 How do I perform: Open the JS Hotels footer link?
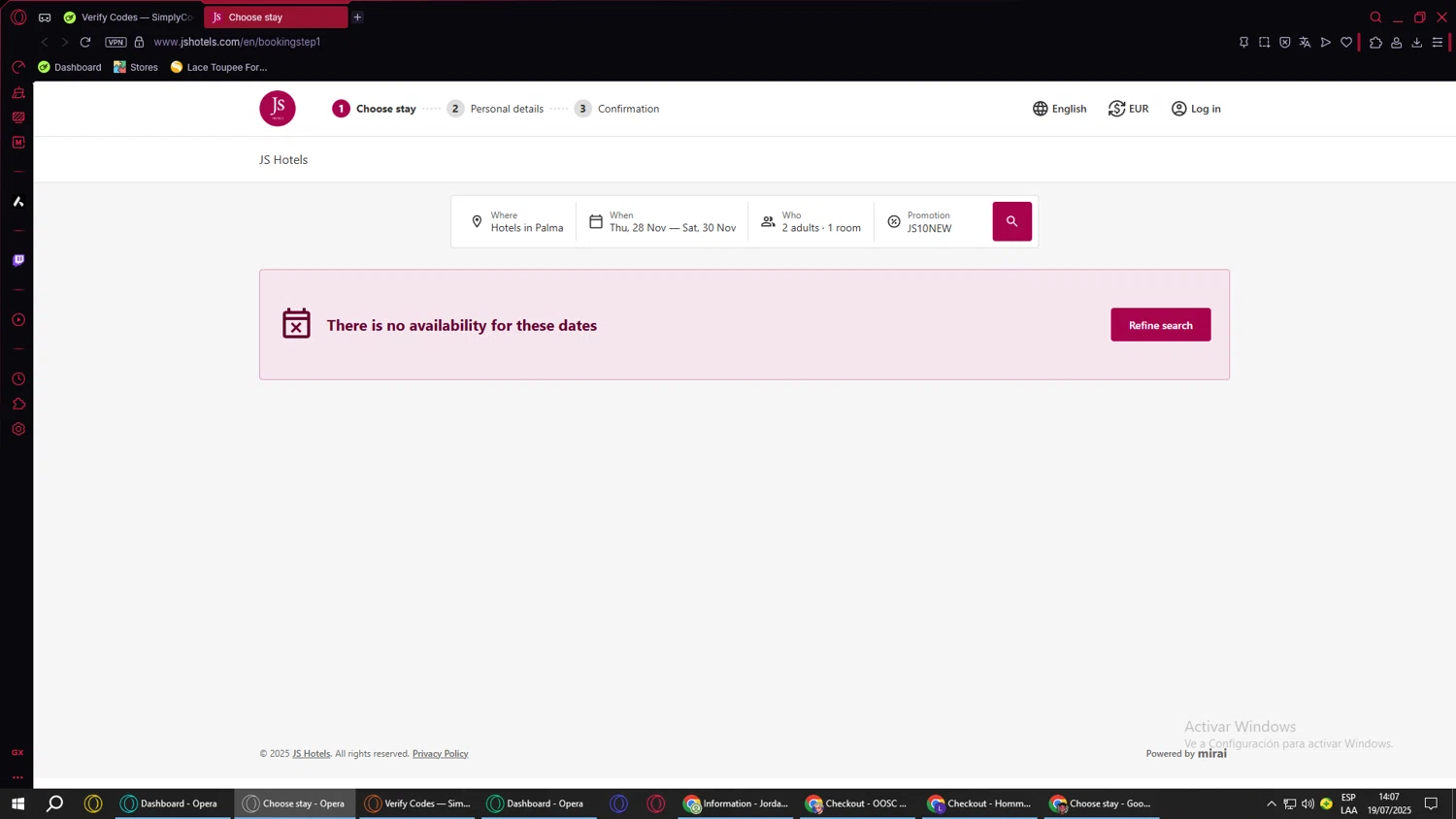click(x=312, y=753)
